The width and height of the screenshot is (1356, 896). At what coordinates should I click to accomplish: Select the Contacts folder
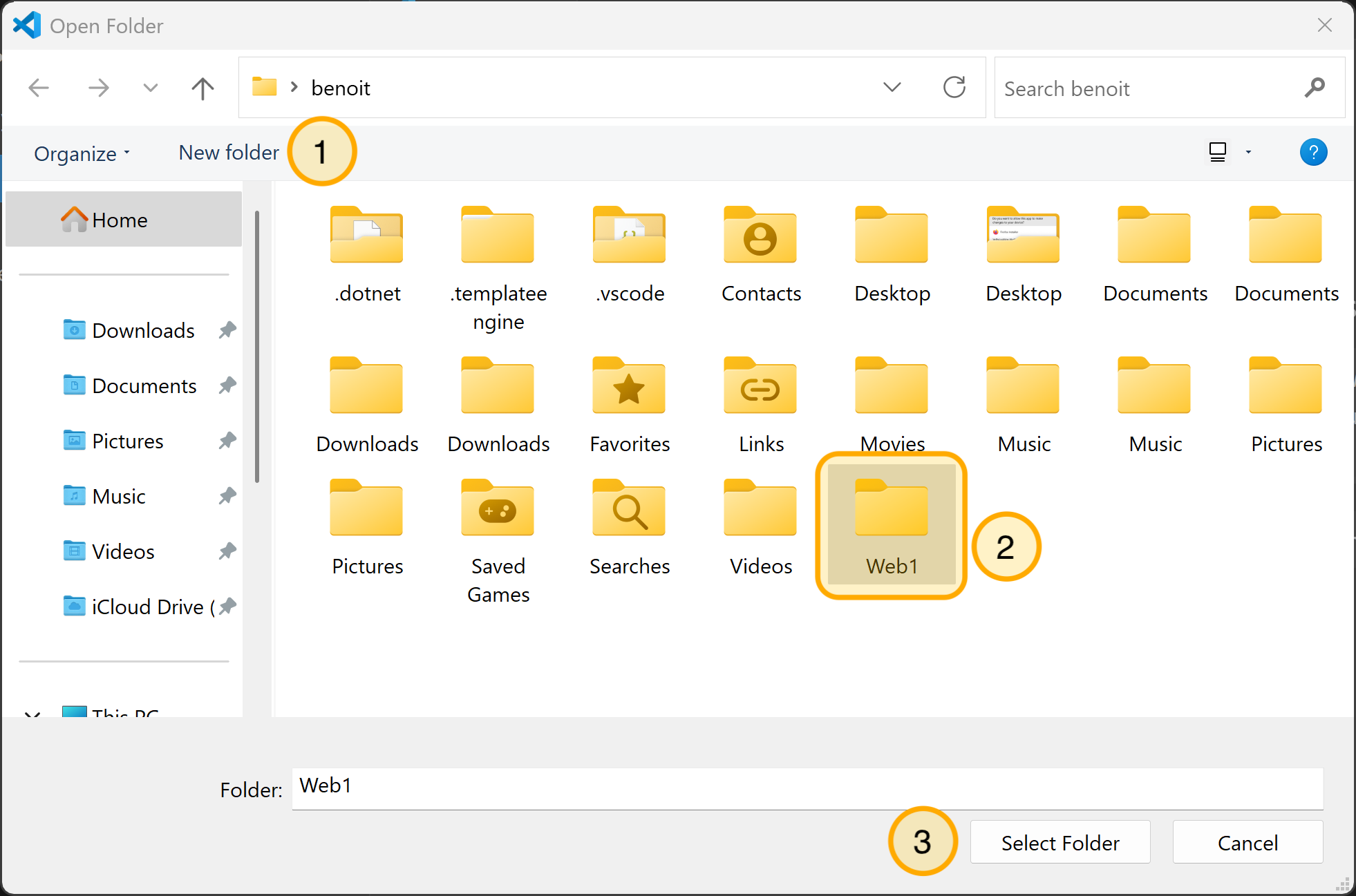[x=761, y=254]
